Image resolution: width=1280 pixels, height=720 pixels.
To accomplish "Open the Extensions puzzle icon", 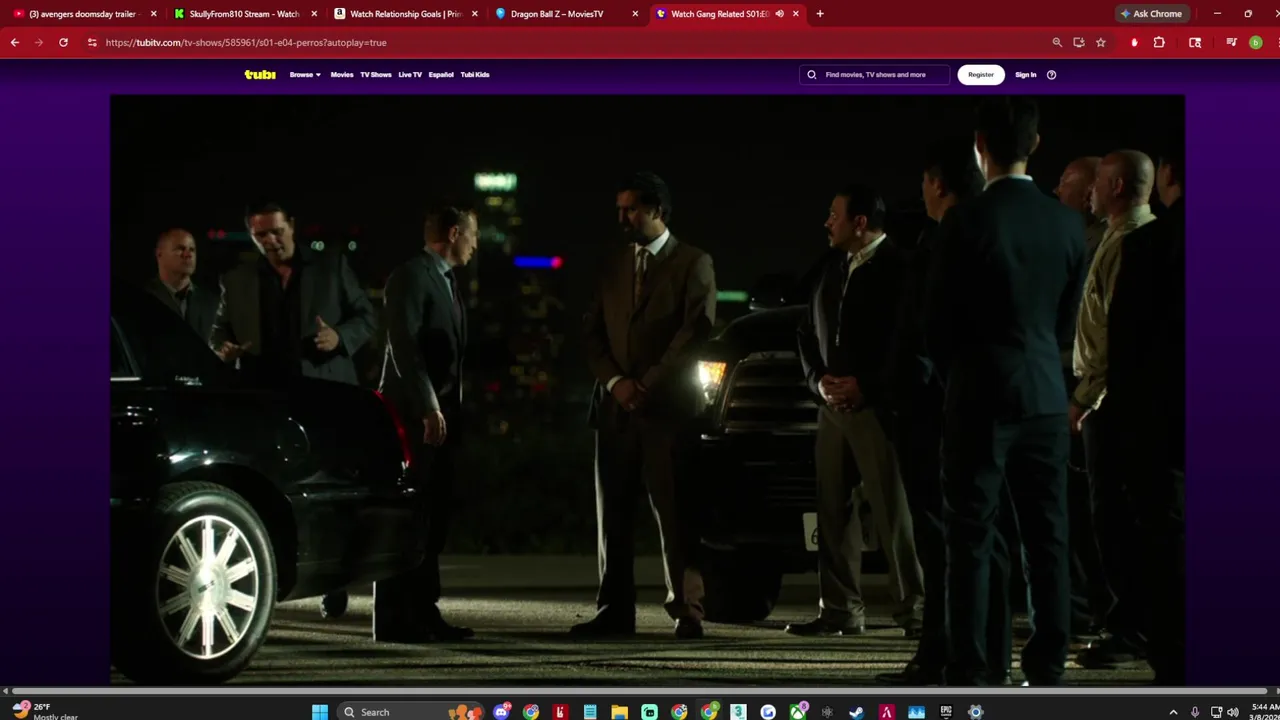I will coord(1159,43).
